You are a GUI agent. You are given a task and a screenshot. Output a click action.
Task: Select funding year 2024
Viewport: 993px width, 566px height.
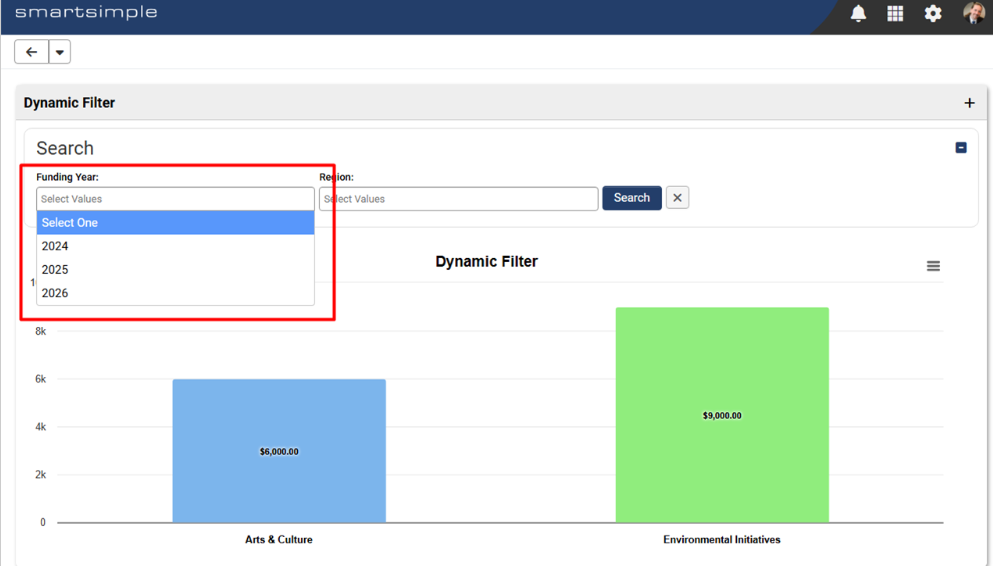point(175,246)
